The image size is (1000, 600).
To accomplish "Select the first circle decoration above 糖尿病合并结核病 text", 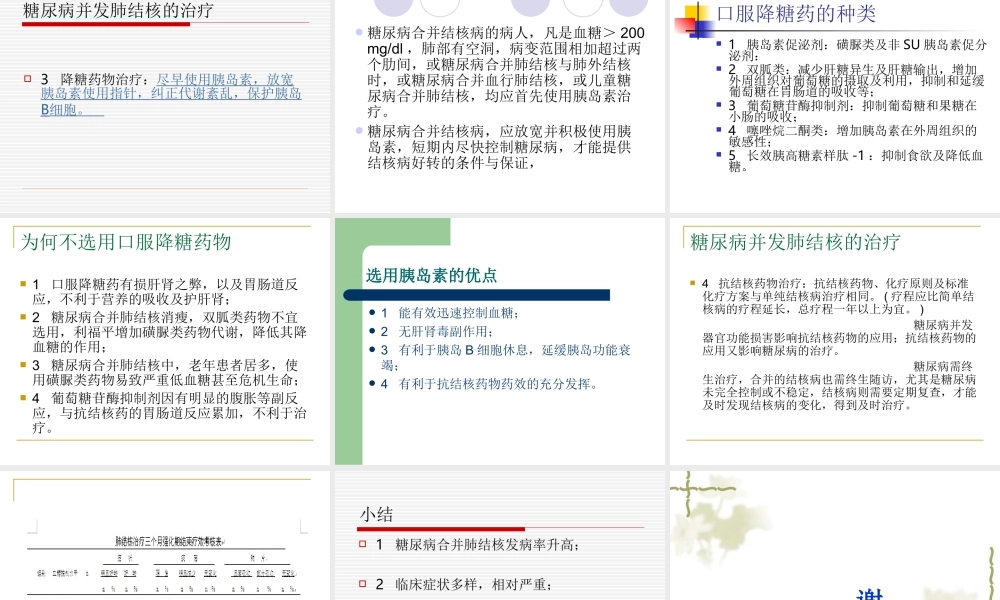I will (394, 5).
